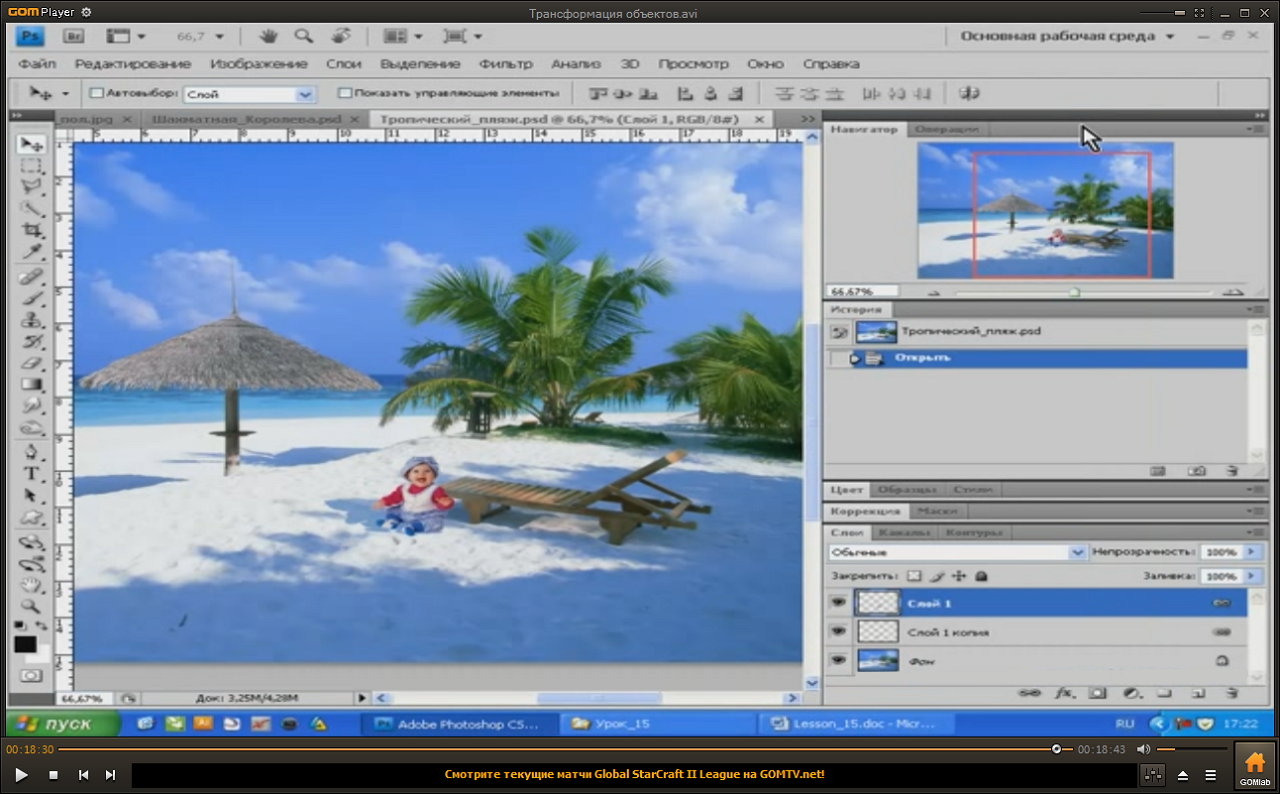Viewport: 1280px width, 794px height.
Task: Open Урок_15 folder from the taskbar
Action: click(621, 724)
